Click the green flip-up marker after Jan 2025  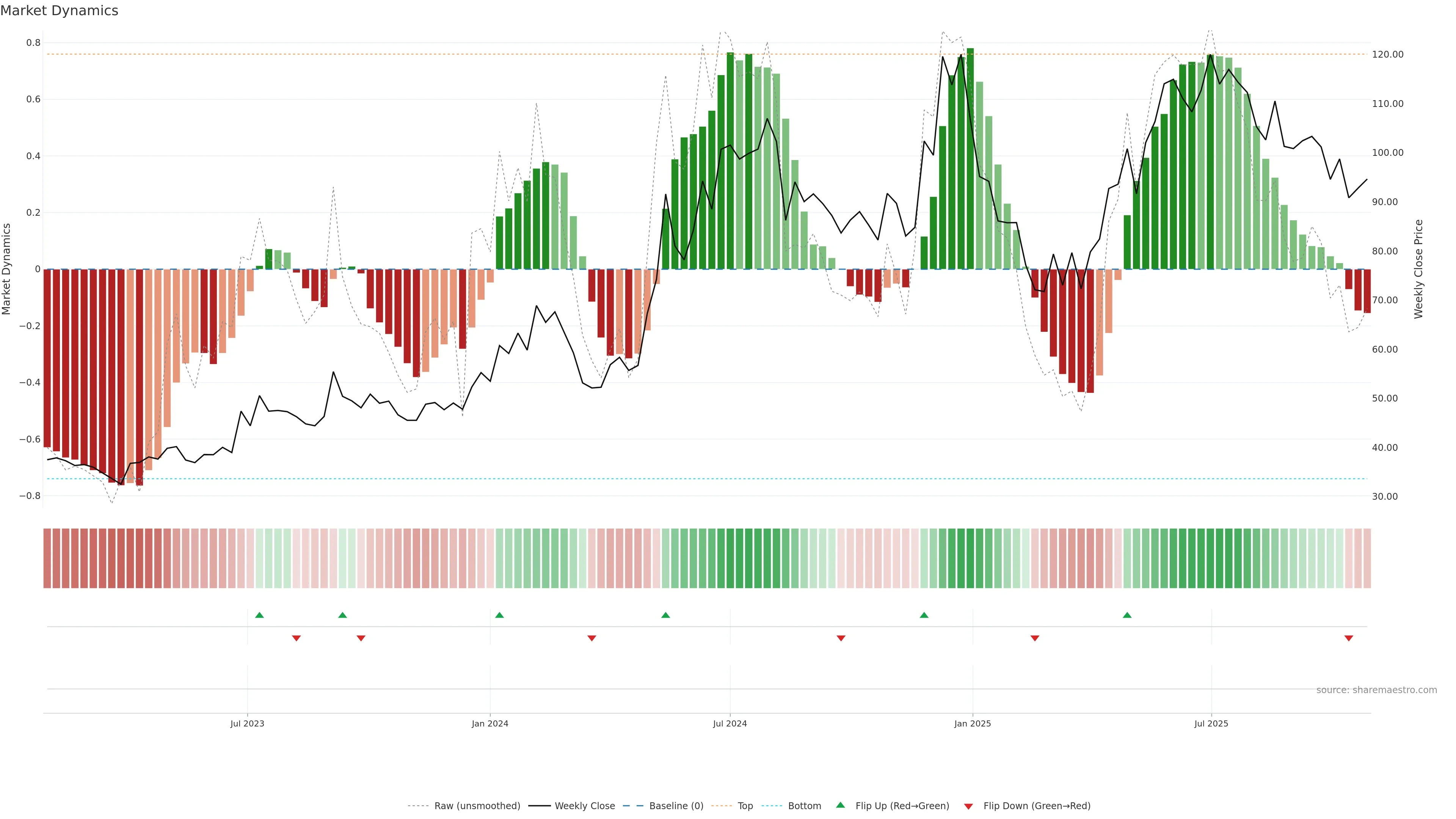click(x=1127, y=615)
